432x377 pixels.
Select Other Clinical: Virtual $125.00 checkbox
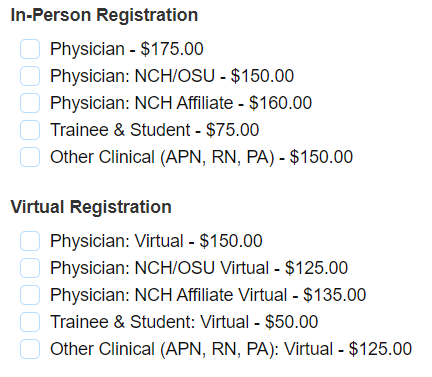[x=30, y=349]
